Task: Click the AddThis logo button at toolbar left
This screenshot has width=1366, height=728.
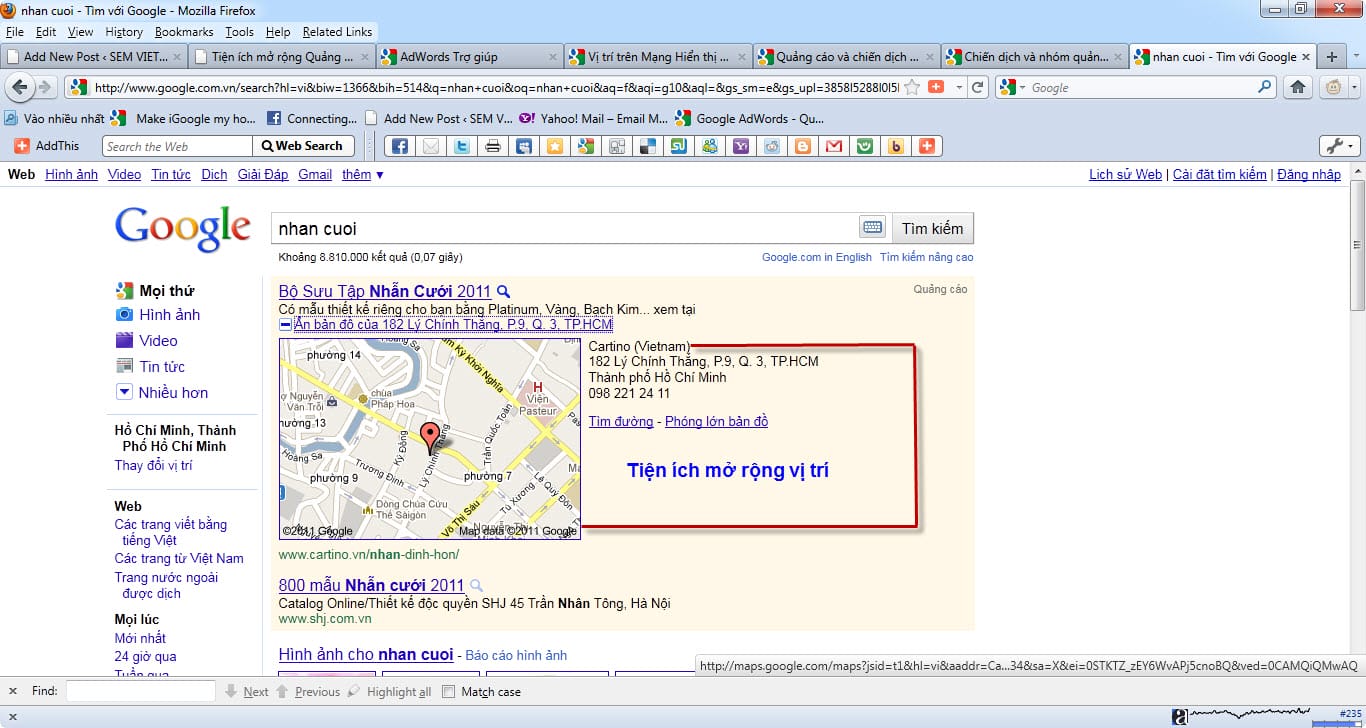Action: click(46, 146)
